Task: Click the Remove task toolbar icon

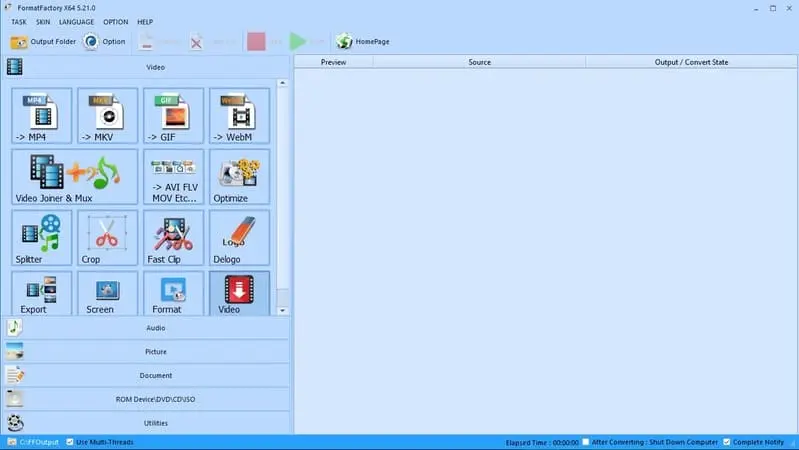Action: (146, 42)
